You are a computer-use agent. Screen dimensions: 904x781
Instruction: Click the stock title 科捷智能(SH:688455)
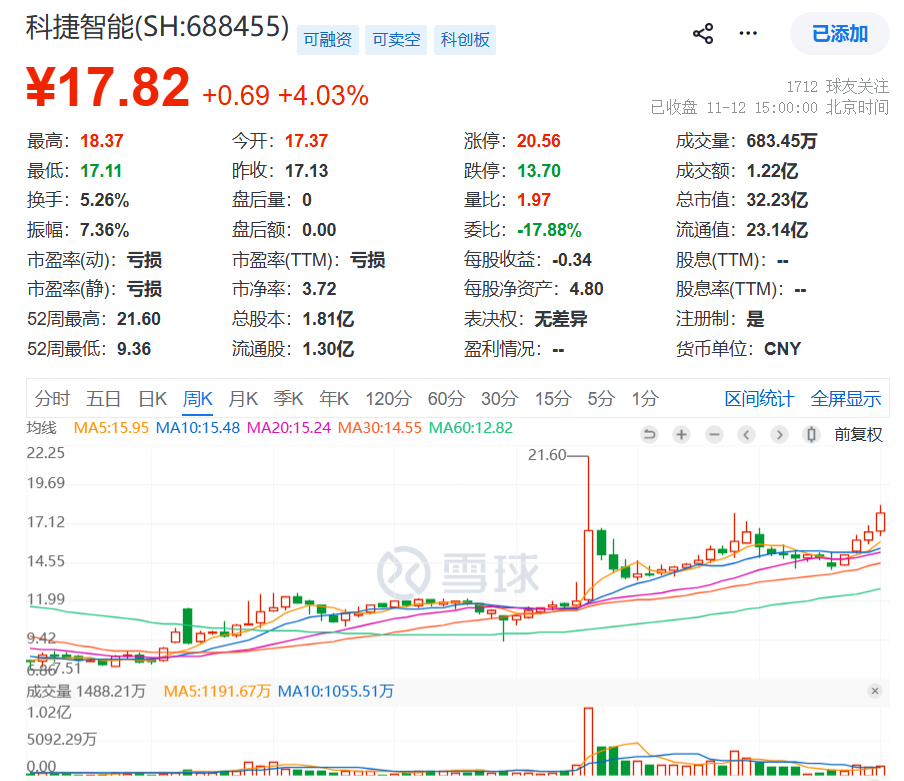[x=157, y=27]
